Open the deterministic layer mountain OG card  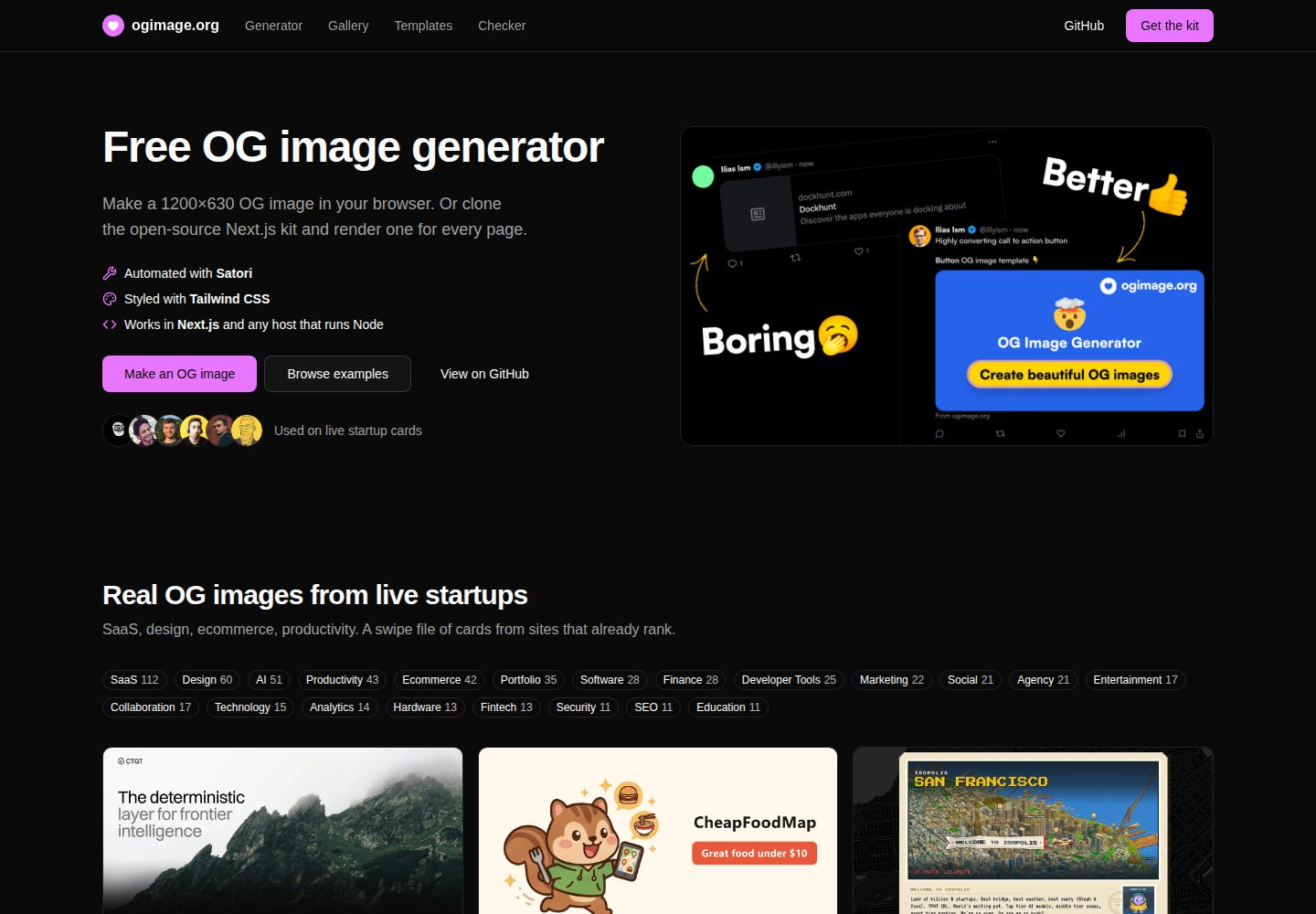(283, 831)
